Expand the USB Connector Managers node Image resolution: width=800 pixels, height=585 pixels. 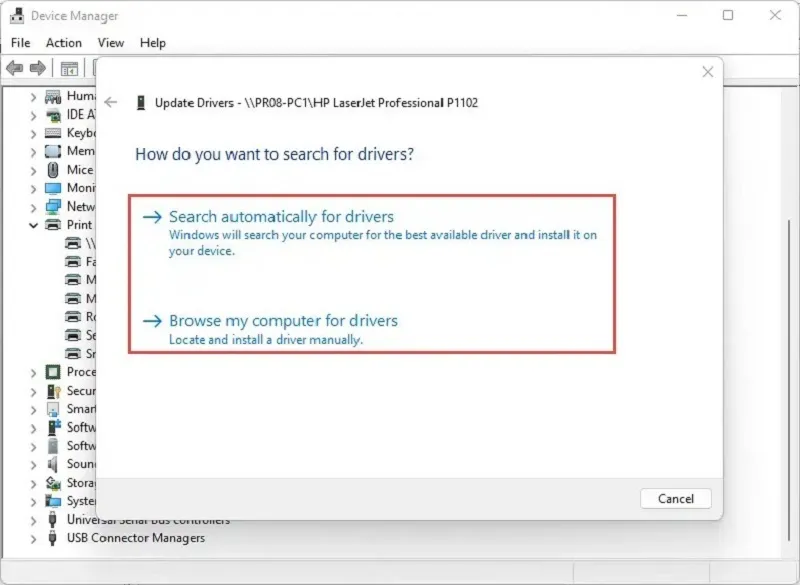click(33, 539)
